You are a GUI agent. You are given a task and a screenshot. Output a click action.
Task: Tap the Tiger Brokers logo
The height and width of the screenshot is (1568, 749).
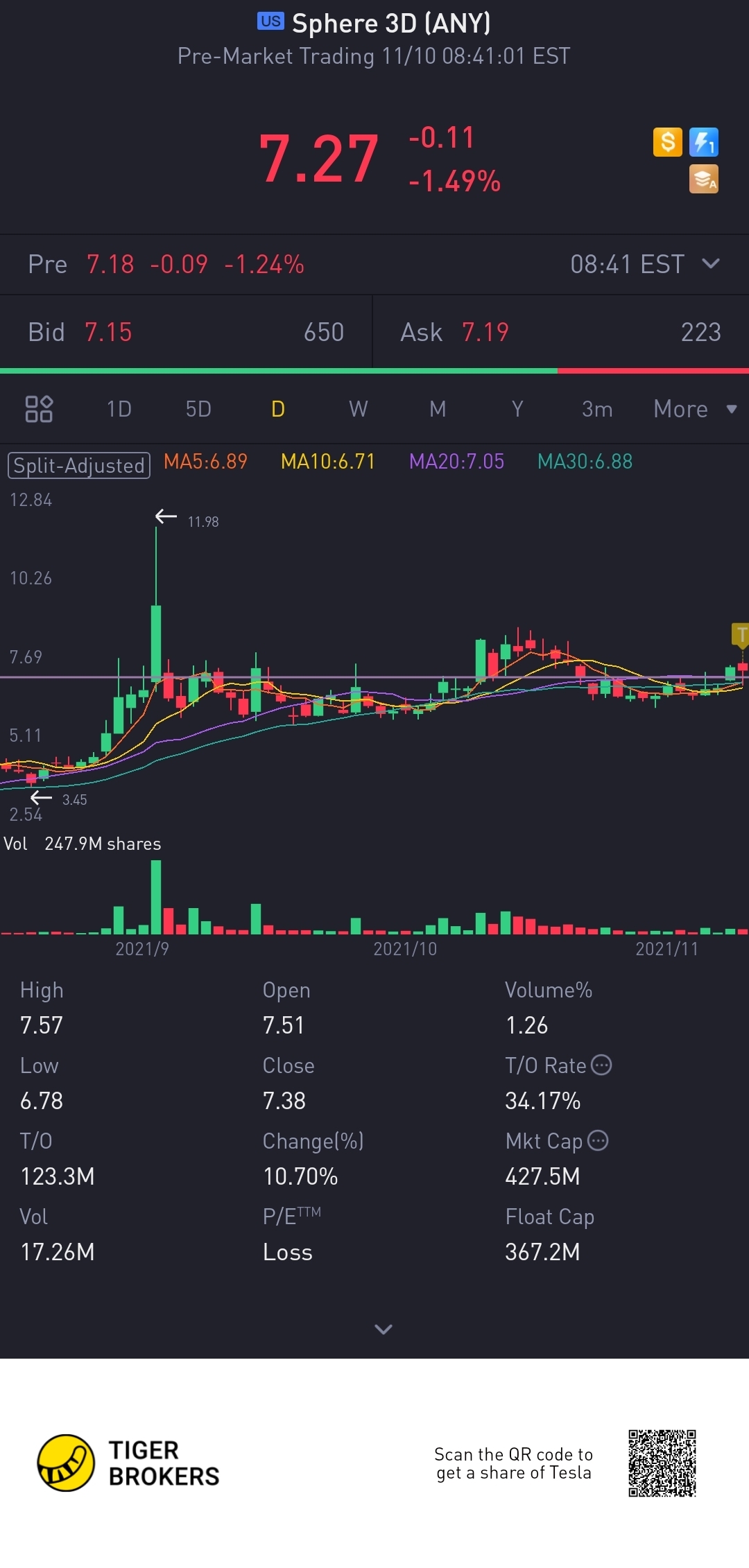coord(128,1463)
